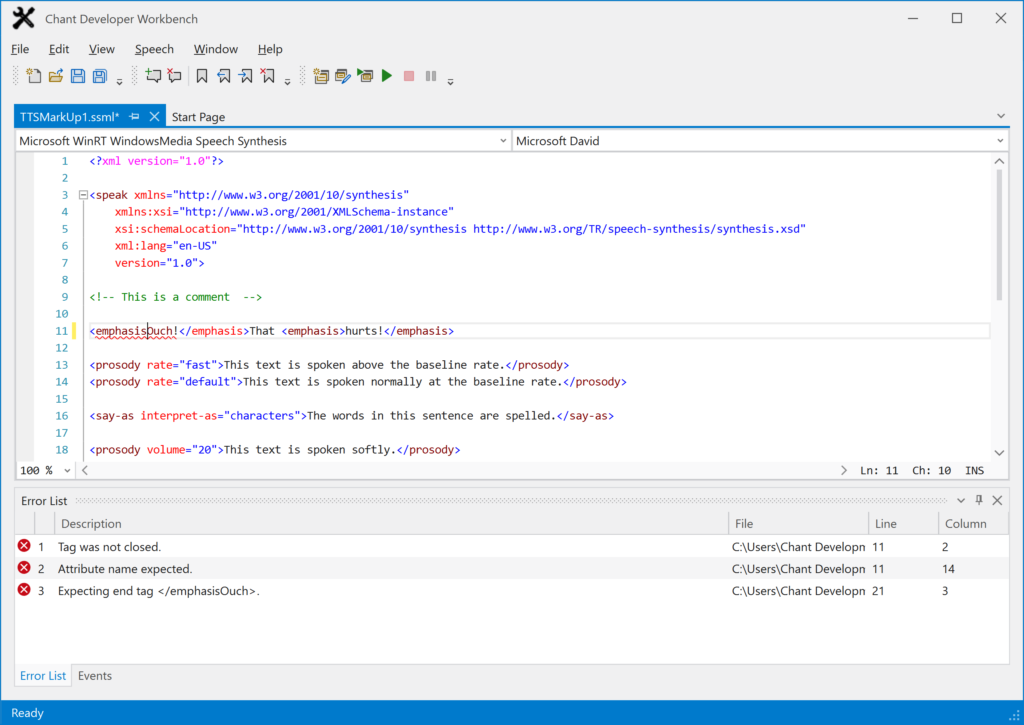
Task: Select error 'Expecting end tag </emphasisOuch>.'
Action: tap(512, 590)
